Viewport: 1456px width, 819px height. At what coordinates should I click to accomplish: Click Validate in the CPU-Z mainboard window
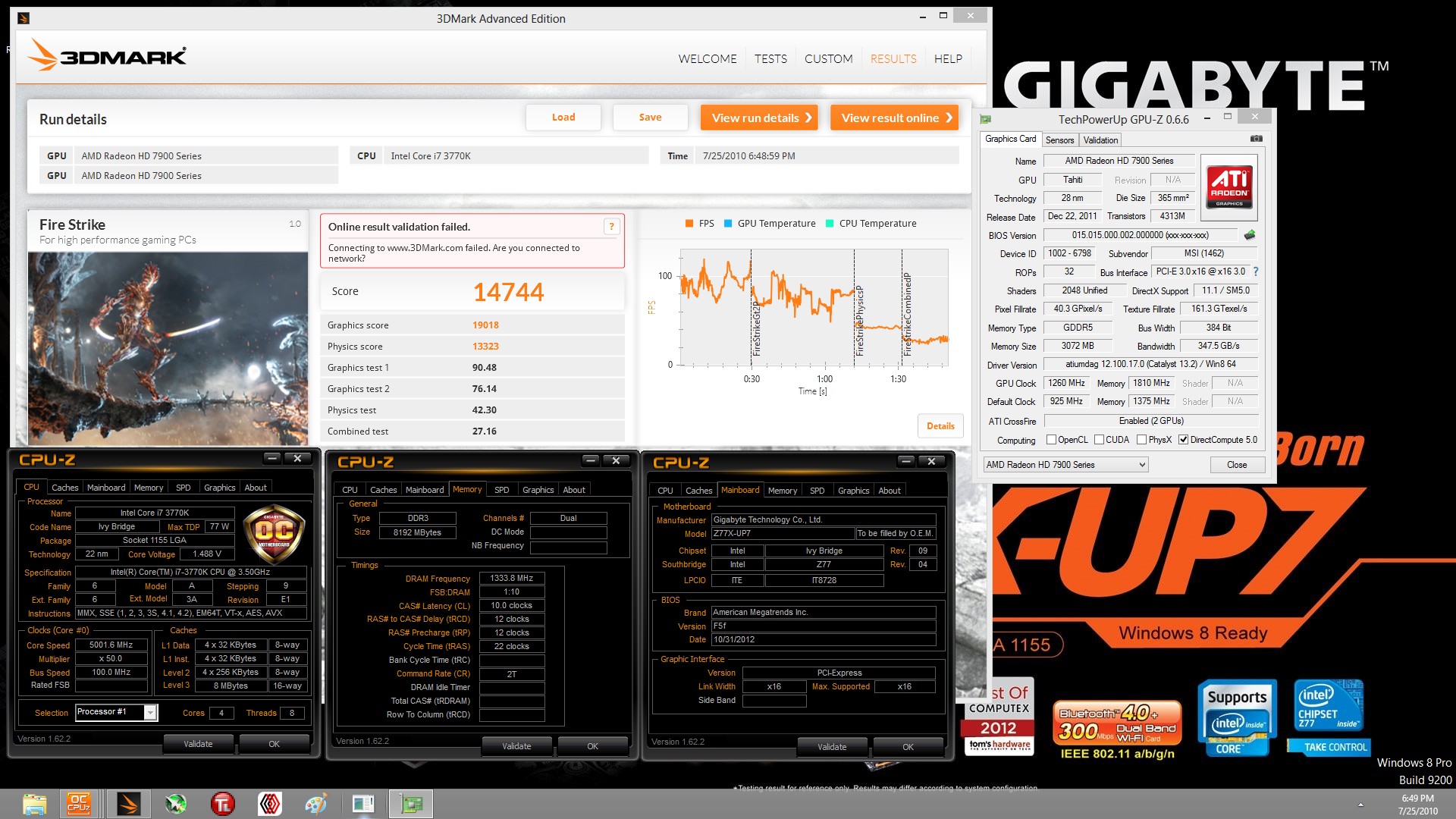pos(832,747)
